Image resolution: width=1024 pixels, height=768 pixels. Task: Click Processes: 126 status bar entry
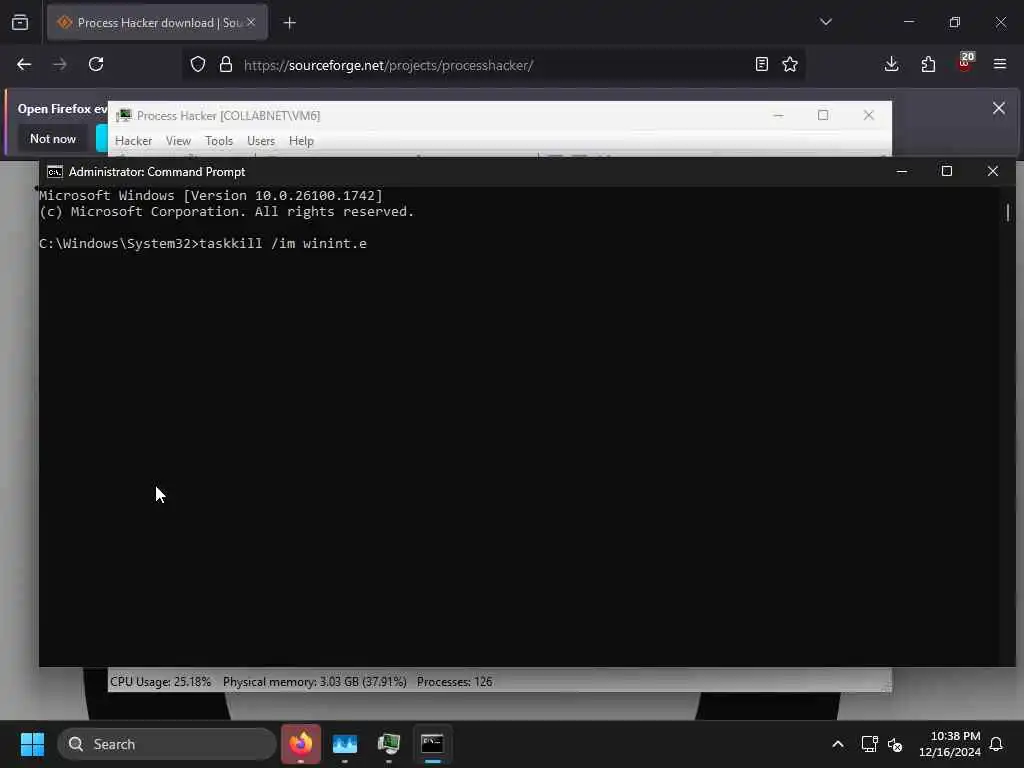point(455,682)
